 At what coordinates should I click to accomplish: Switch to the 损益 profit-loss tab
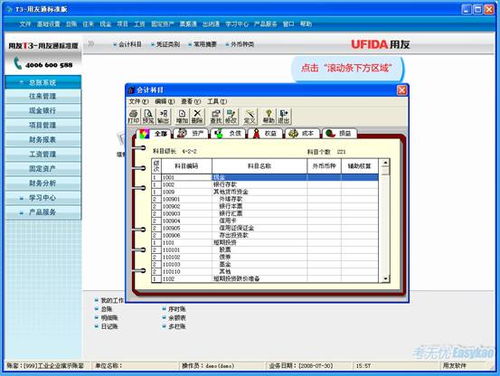tap(340, 134)
